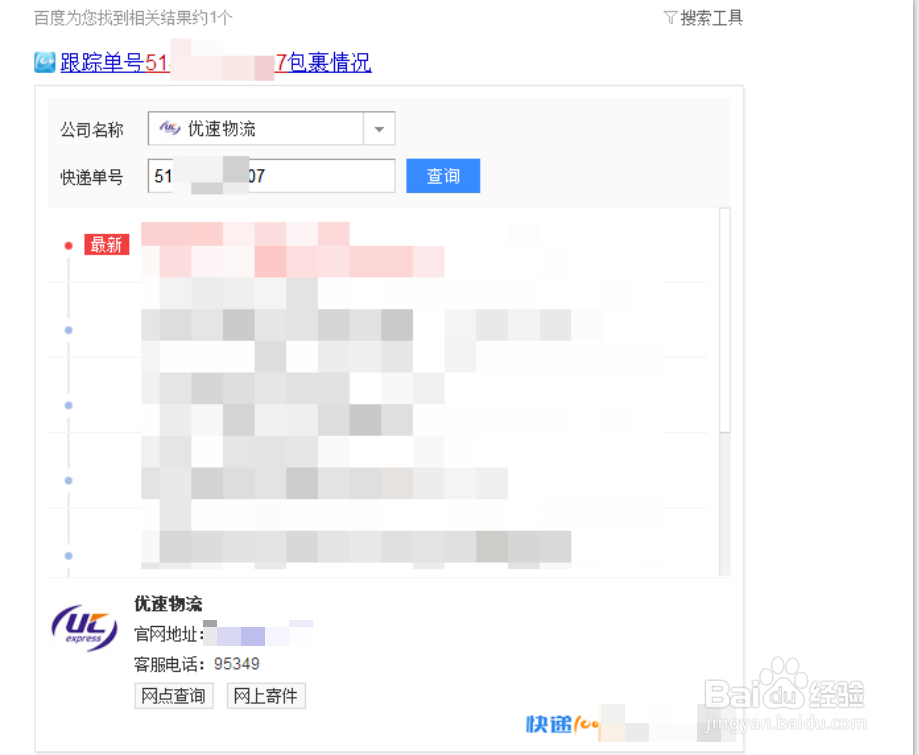Expand the courier company selection list
This screenshot has height=755, width=919.
pos(379,128)
